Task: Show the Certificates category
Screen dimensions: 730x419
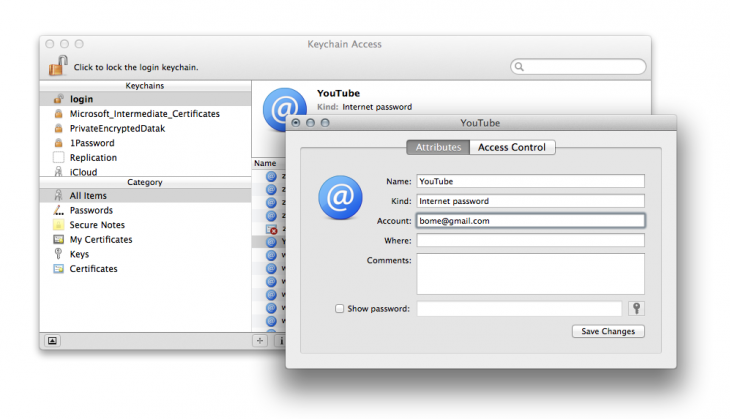Action: (145, 269)
